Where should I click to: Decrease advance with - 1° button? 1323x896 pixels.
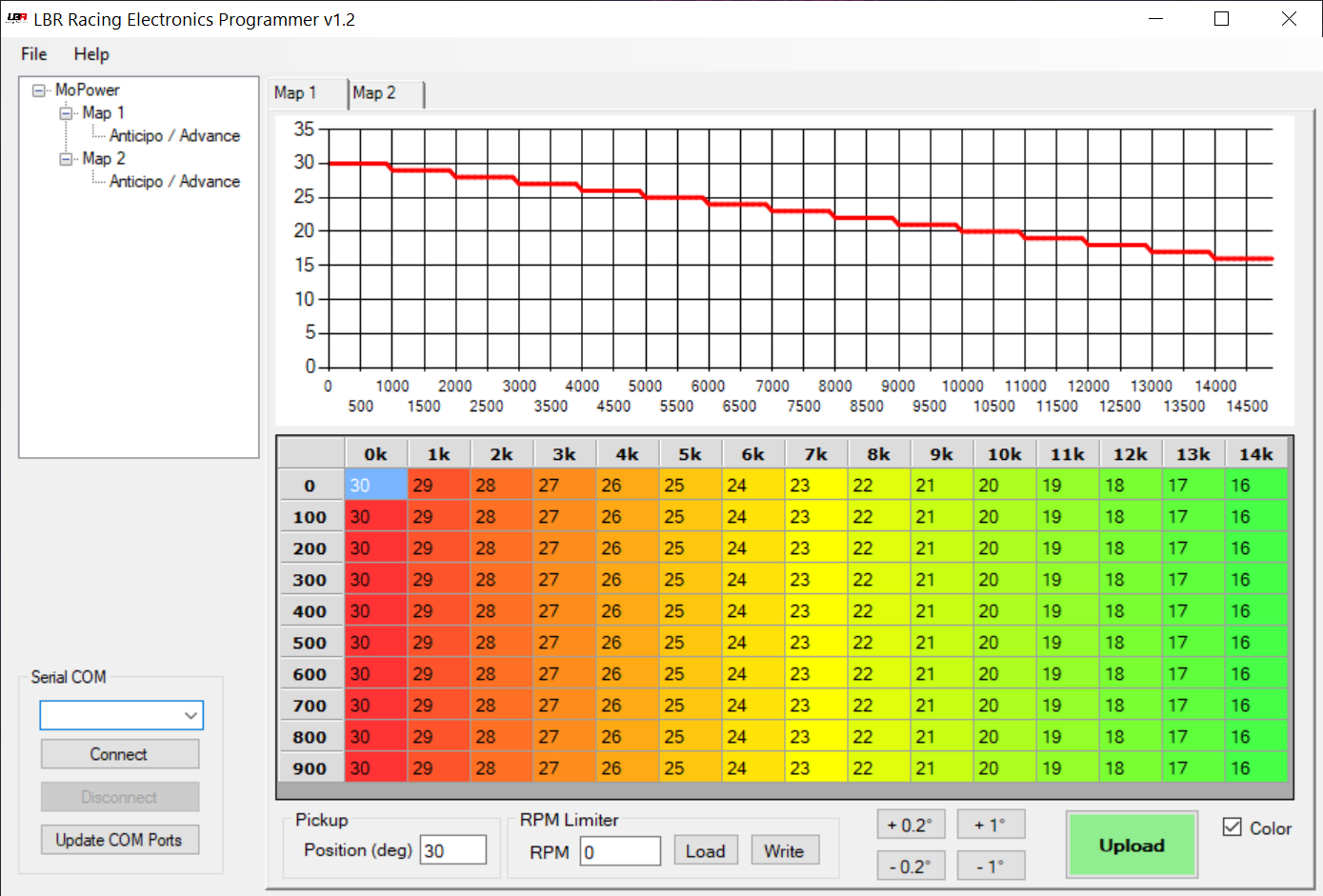point(991,866)
